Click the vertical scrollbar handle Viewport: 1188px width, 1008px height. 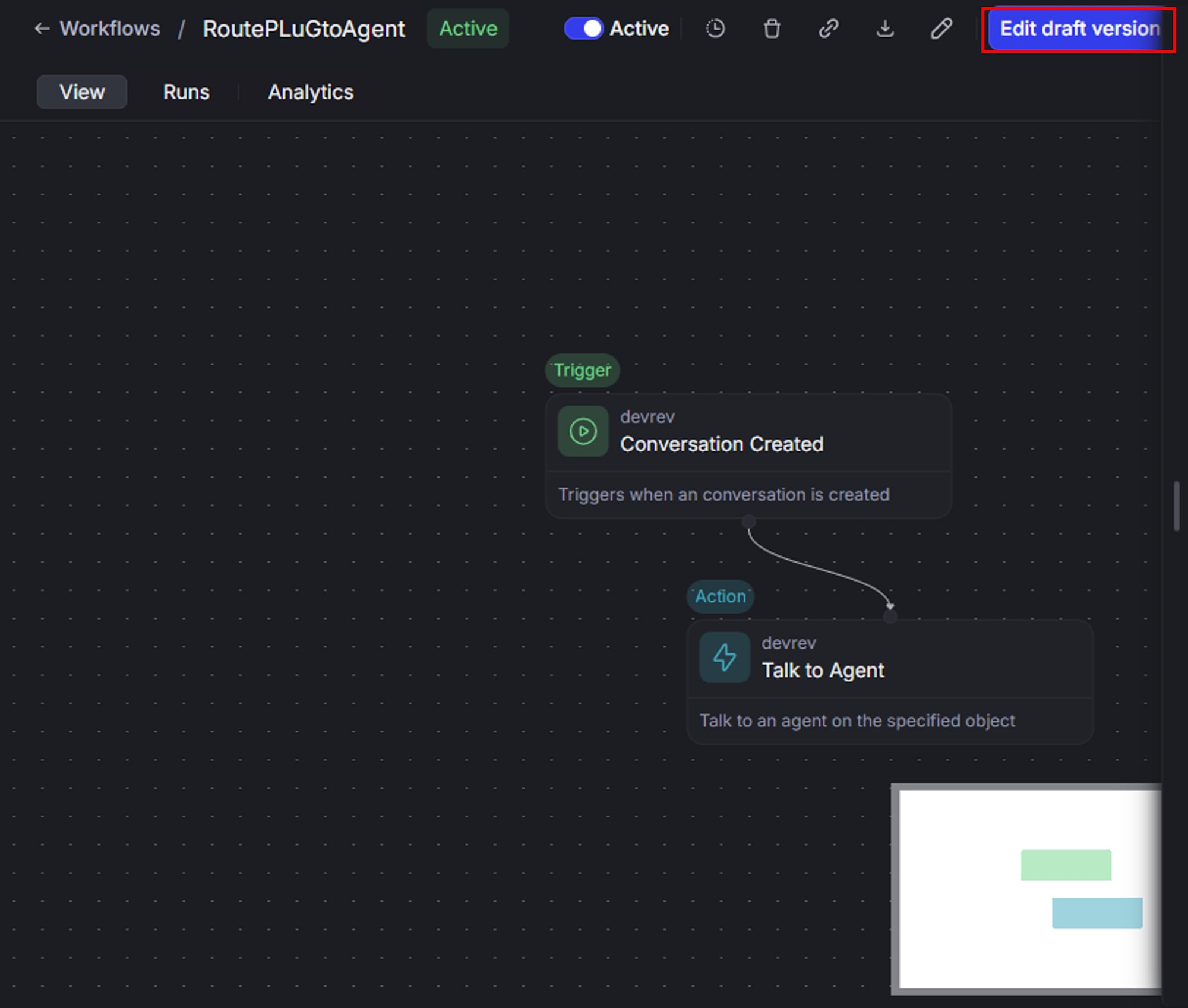coord(1176,506)
